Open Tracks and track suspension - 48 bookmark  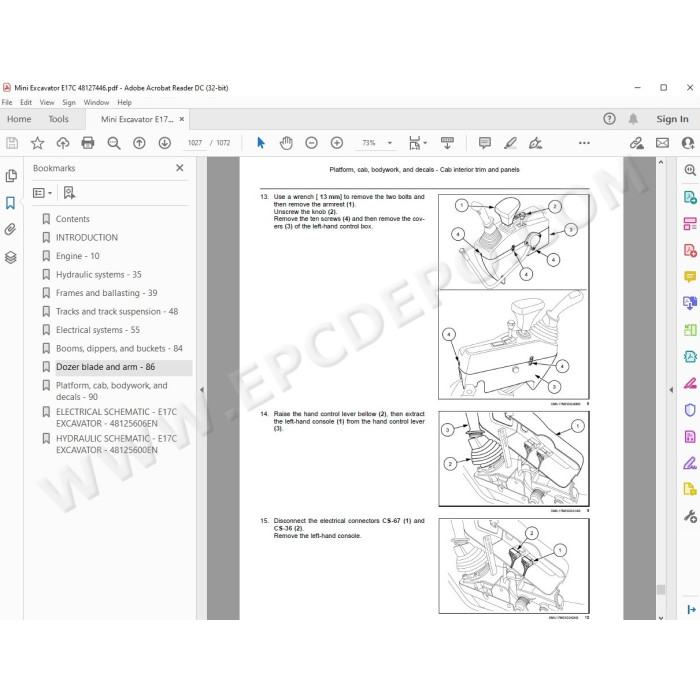tap(117, 312)
